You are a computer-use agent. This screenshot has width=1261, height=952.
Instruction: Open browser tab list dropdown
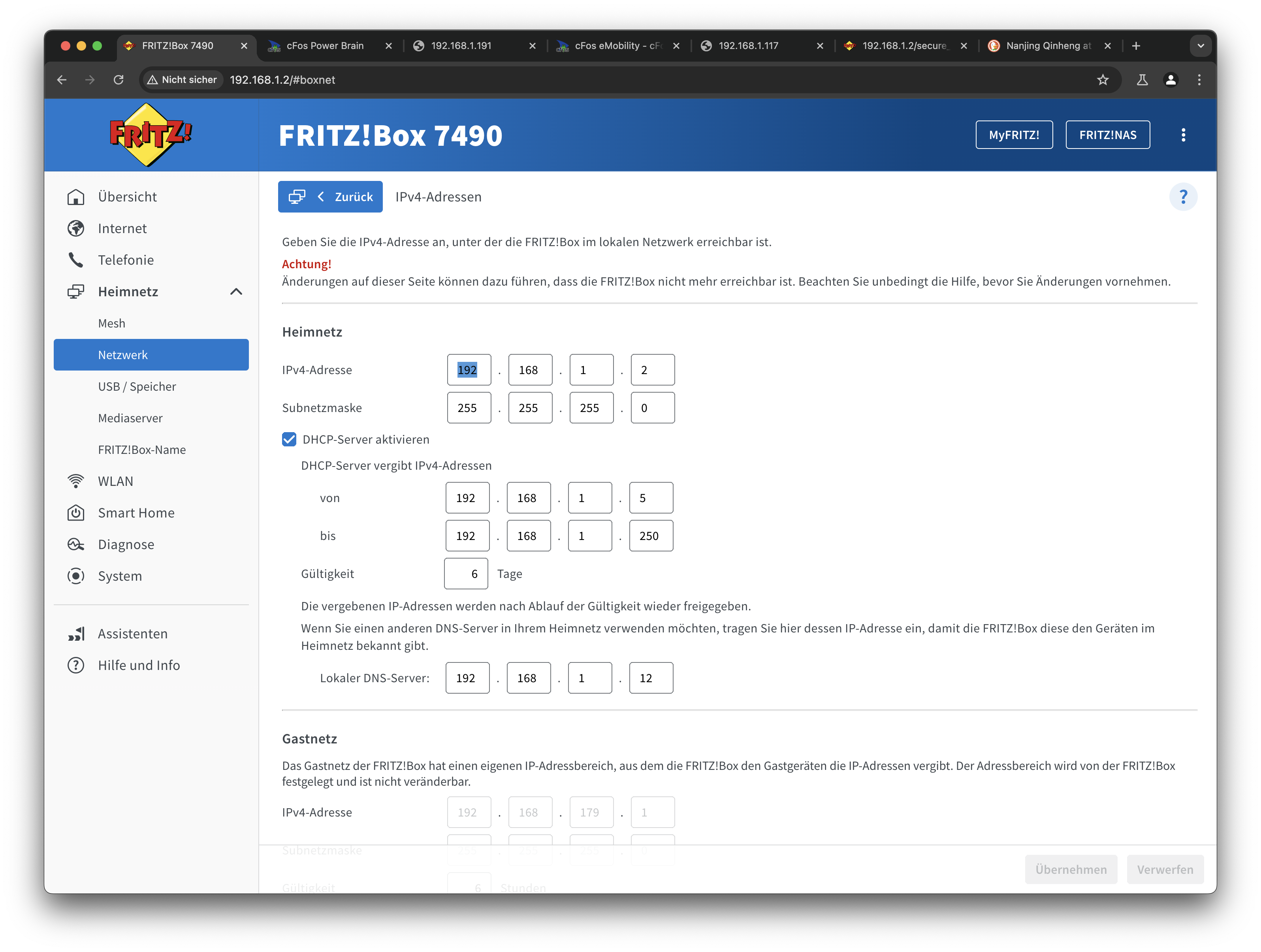point(1201,45)
